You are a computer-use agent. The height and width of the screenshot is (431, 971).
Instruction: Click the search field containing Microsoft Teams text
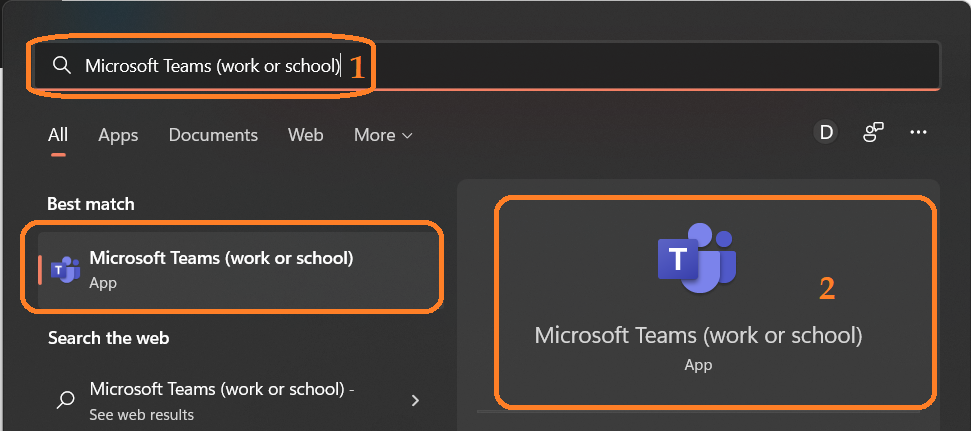coord(487,65)
